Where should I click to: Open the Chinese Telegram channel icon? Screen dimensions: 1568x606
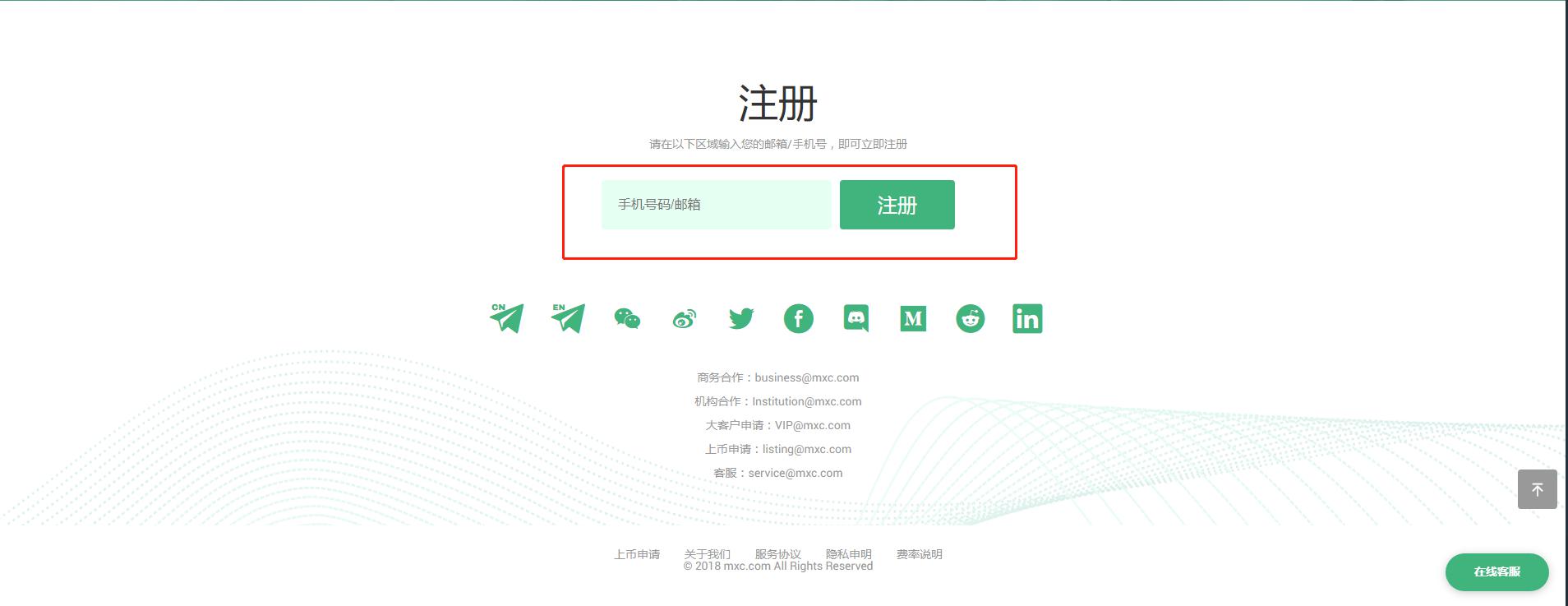[x=507, y=318]
